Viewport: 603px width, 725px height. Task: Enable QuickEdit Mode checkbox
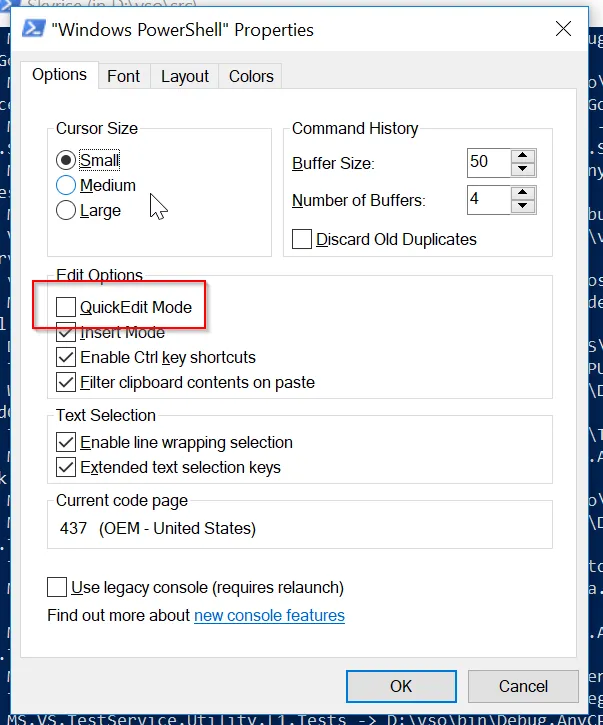click(x=66, y=307)
